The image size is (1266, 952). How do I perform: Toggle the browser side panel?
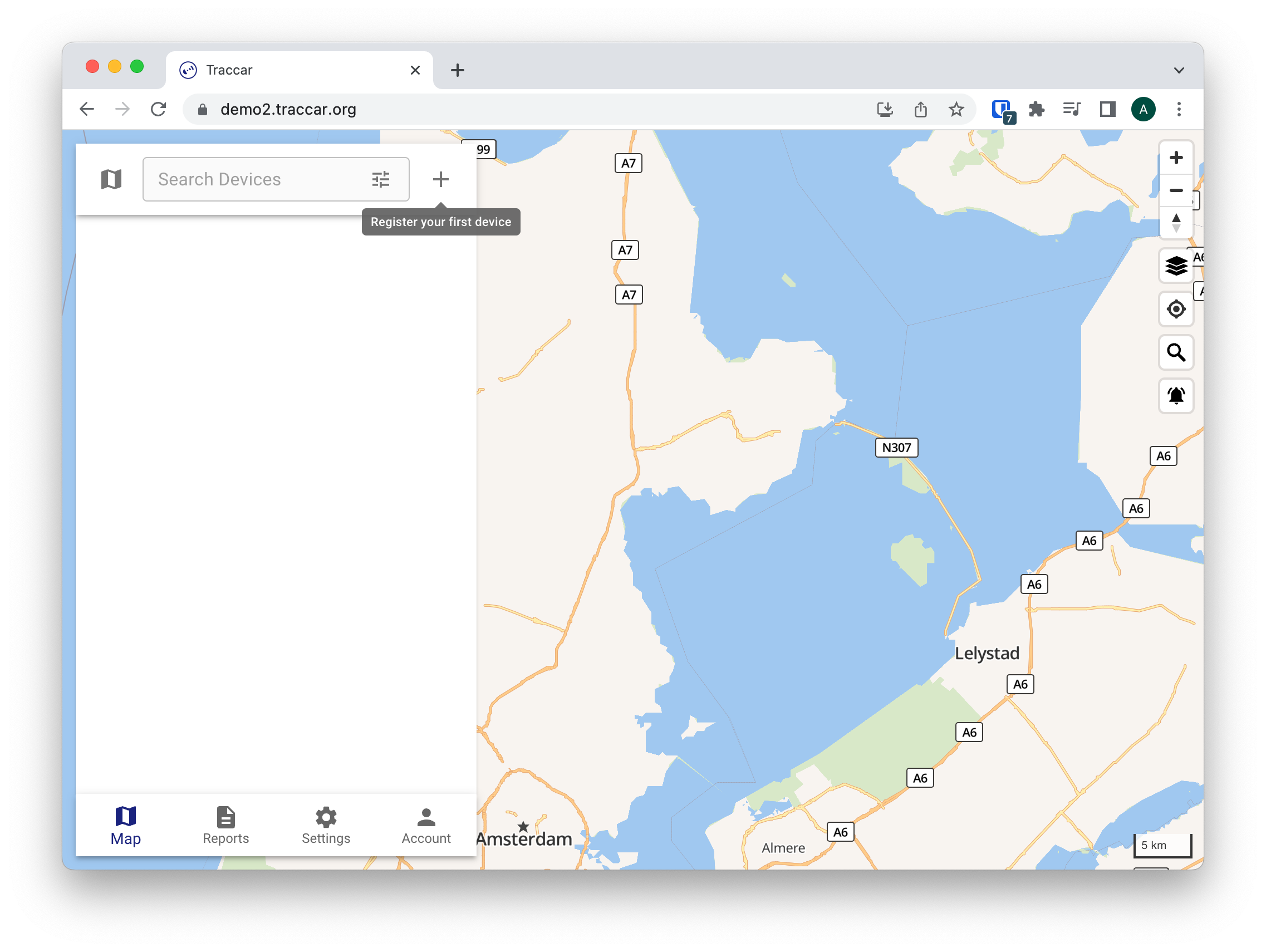[x=1107, y=109]
